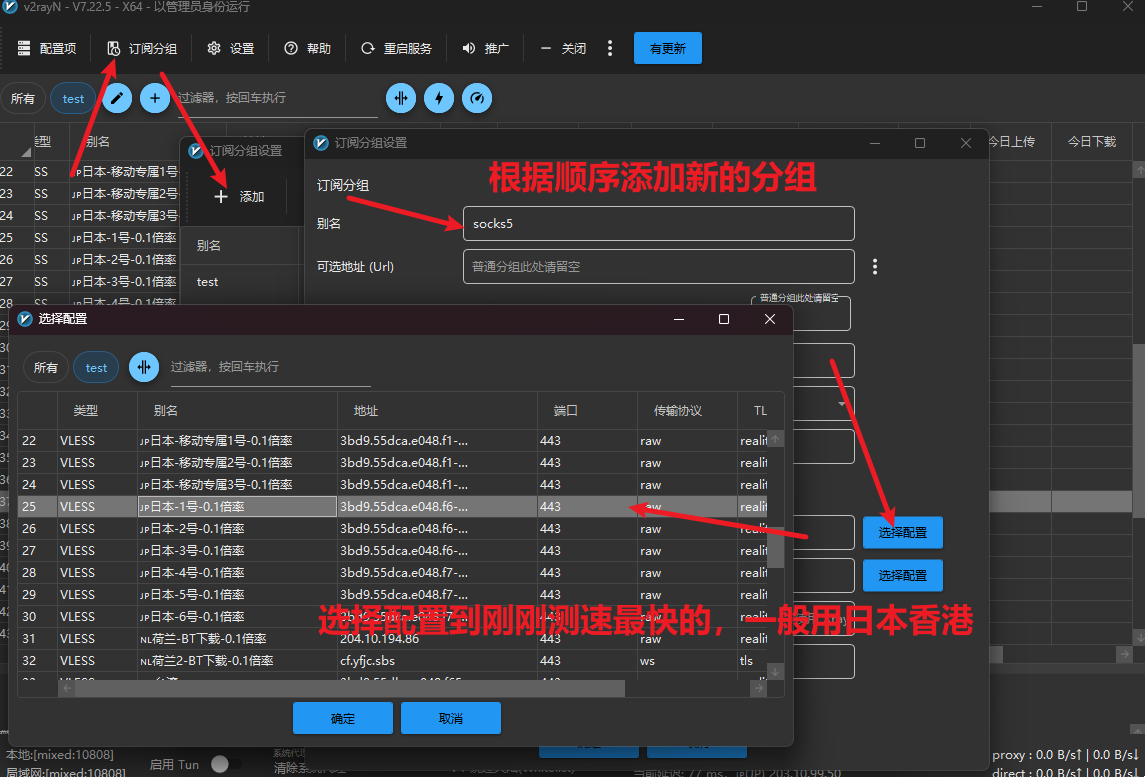Screen dimensions: 1145x777
Task: Click the 今日下载 column header in main window
Action: coord(1092,142)
